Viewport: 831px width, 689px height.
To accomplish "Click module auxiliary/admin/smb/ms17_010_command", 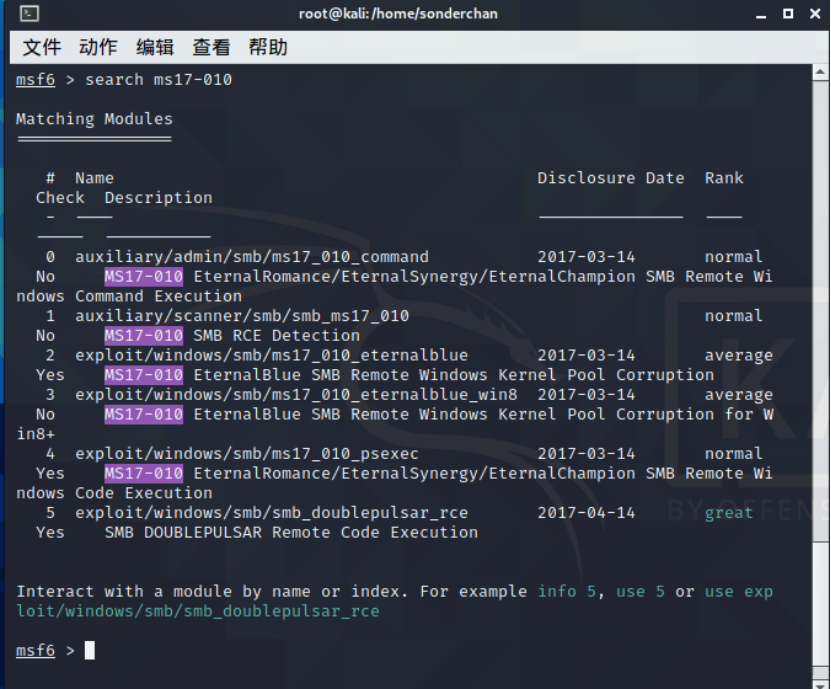I will [252, 257].
